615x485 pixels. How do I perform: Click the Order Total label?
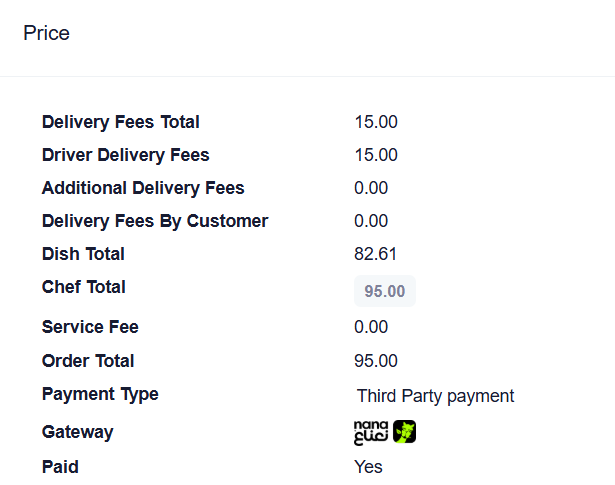pyautogui.click(x=88, y=361)
